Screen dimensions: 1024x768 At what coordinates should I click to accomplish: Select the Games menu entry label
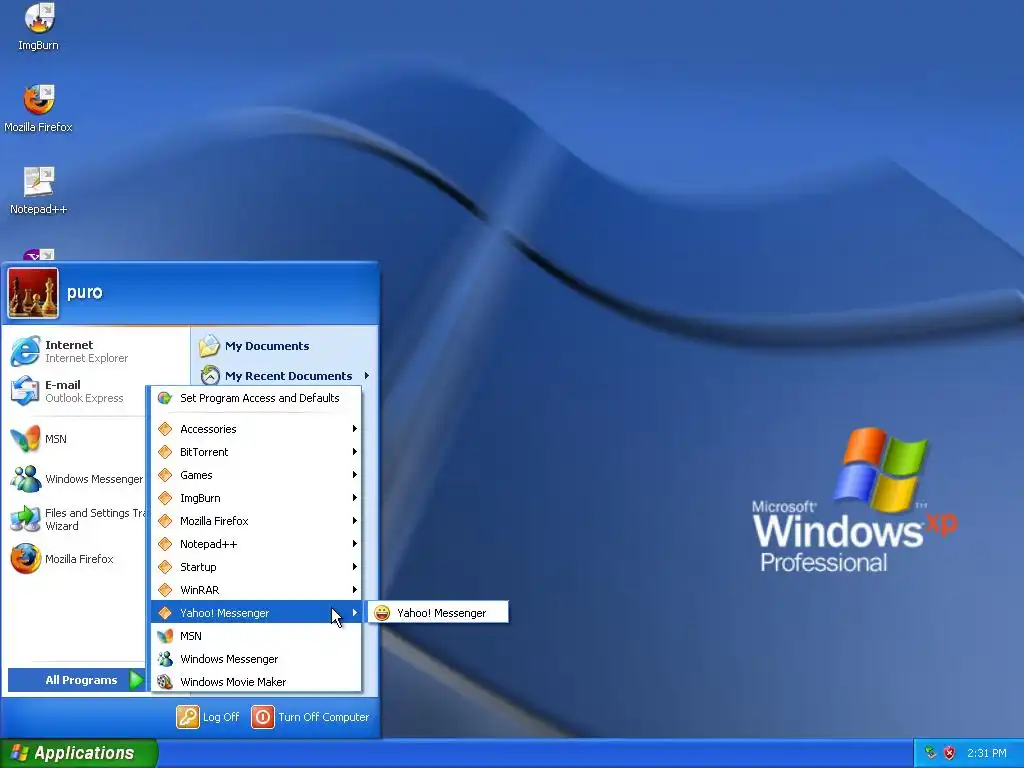[x=197, y=475]
